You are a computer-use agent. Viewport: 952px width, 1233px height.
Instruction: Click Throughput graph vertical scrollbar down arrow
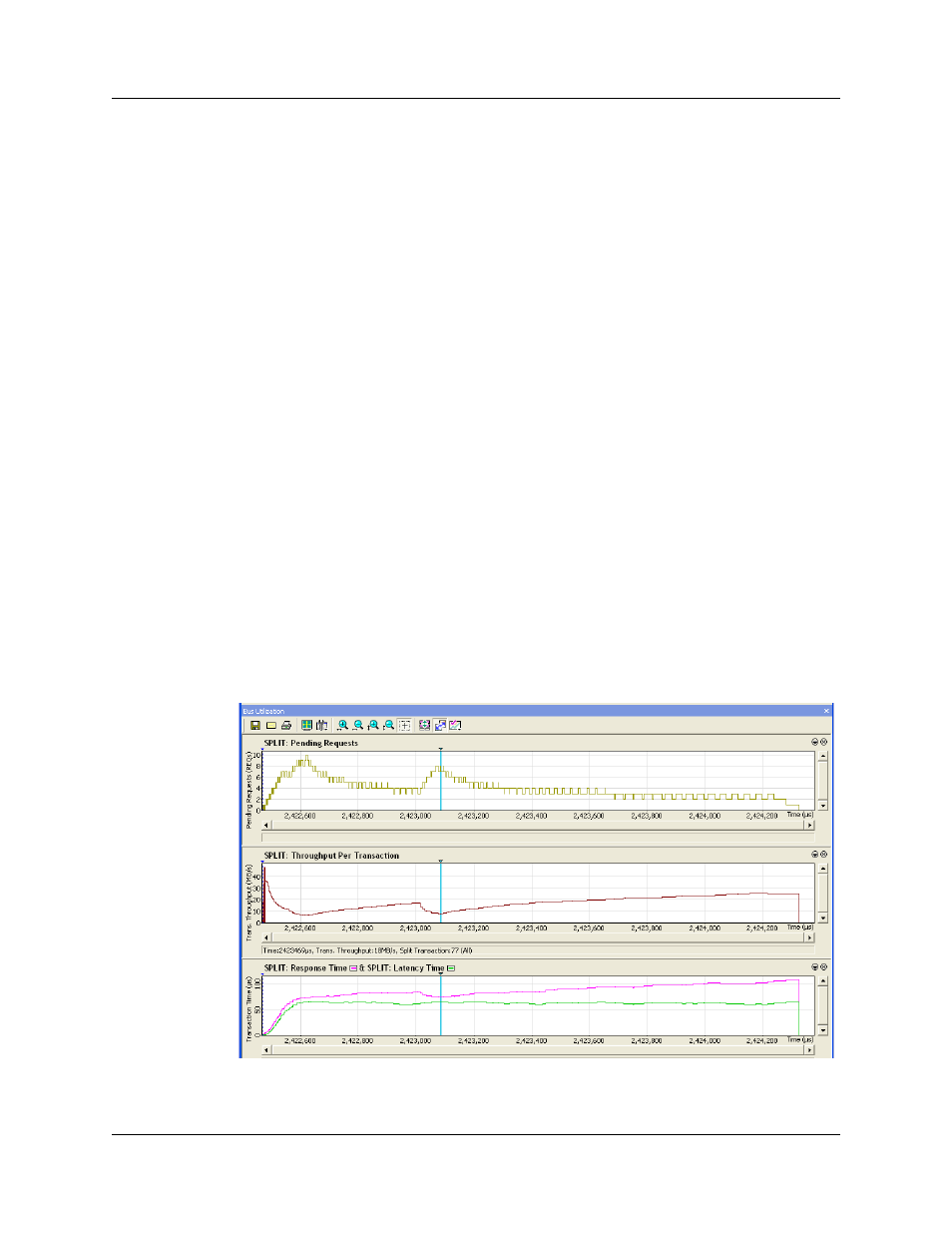pos(822,918)
